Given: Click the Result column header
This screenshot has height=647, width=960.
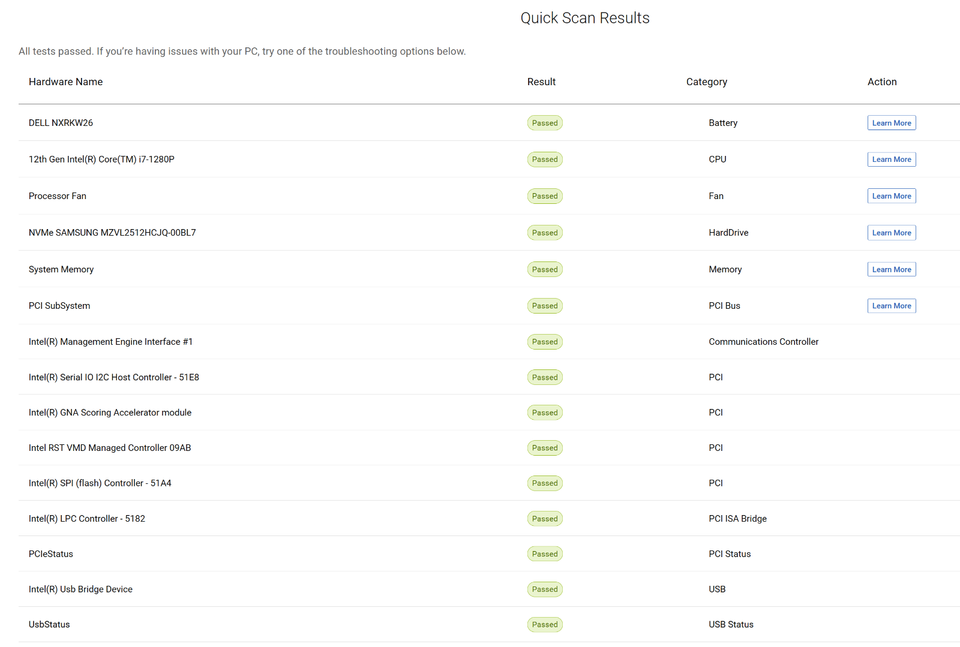Looking at the screenshot, I should click(x=541, y=82).
